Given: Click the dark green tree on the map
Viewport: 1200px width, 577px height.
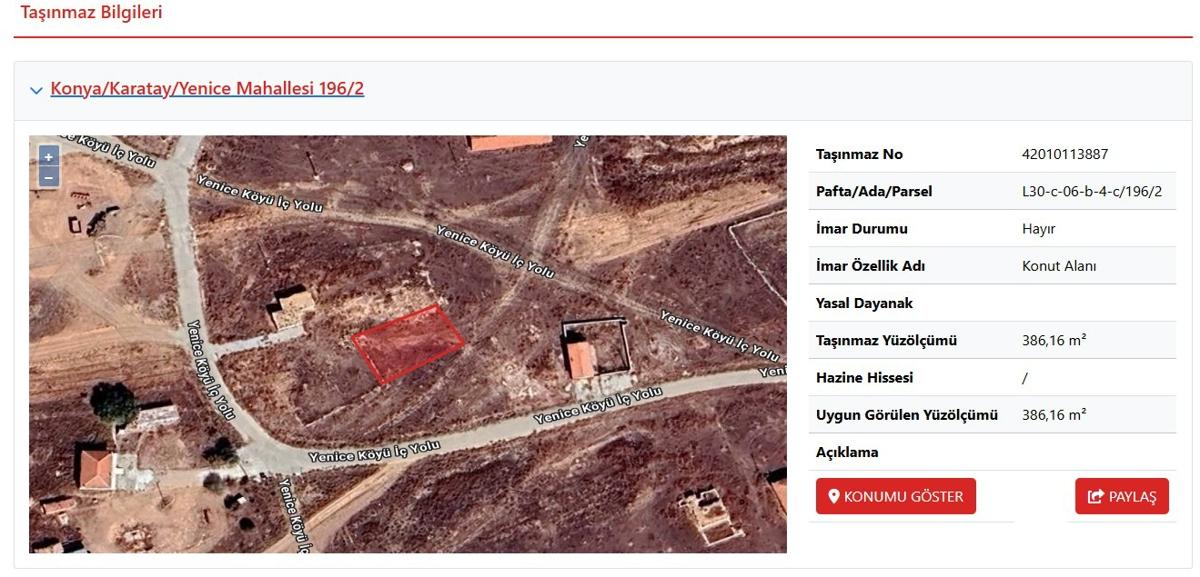Looking at the screenshot, I should point(112,402).
